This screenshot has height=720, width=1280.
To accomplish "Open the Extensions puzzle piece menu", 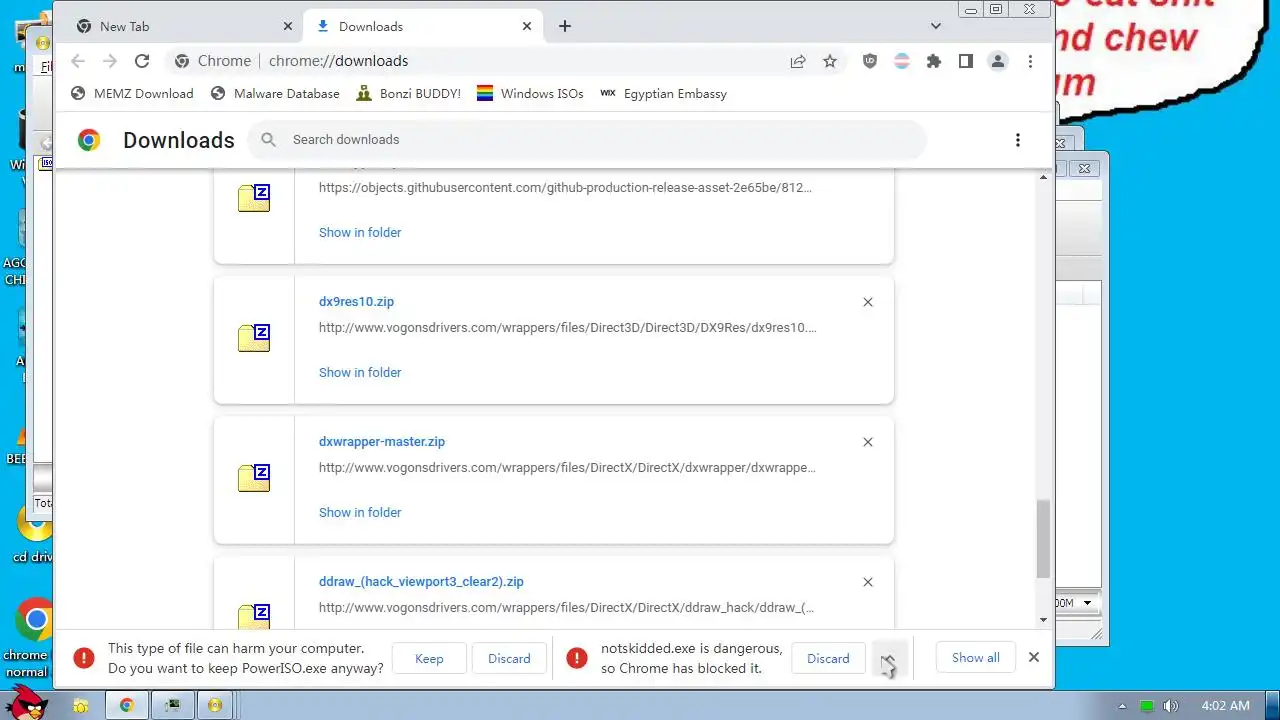I will tap(934, 61).
